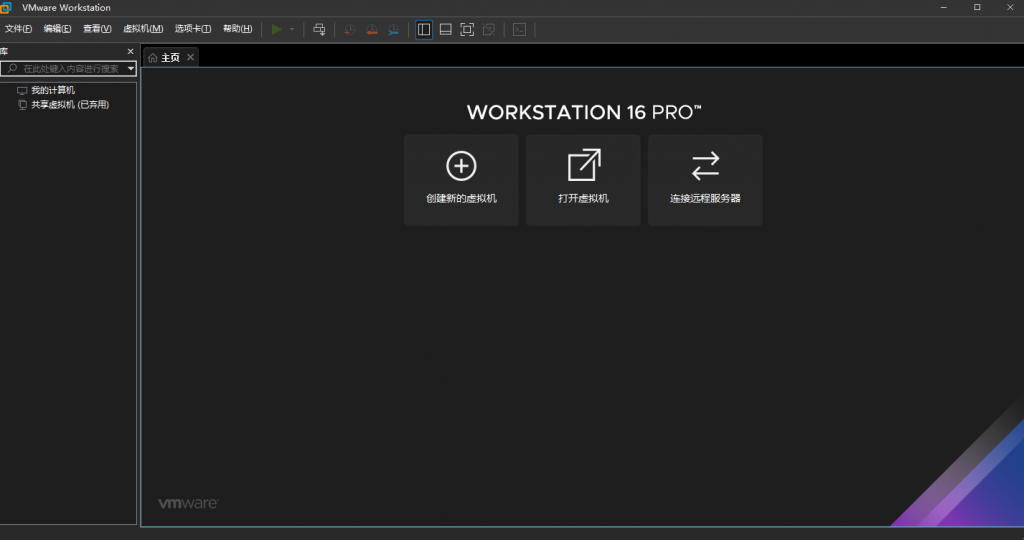Click the 创建新的虚拟机 tile
This screenshot has height=540, width=1024.
tap(461, 180)
